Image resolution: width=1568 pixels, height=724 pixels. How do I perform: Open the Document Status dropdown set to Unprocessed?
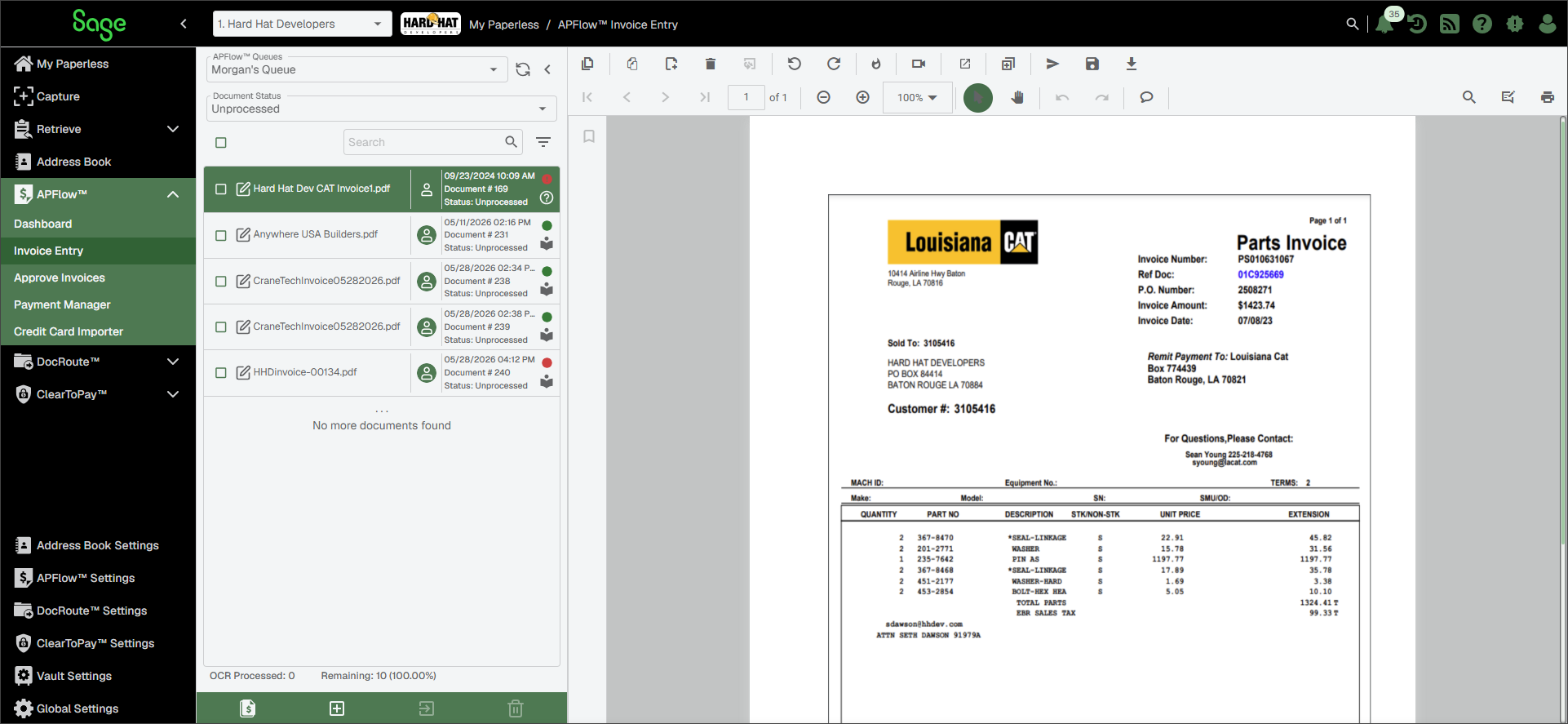(381, 109)
